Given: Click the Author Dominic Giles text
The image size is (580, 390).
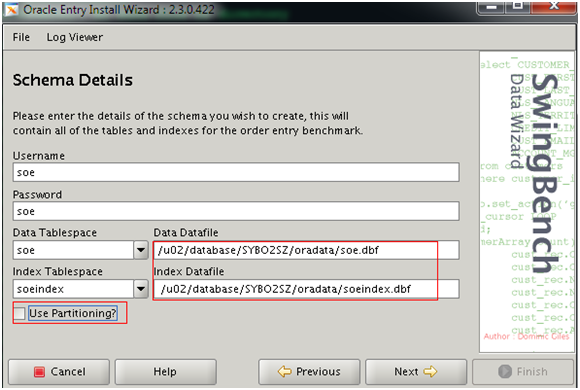Looking at the screenshot, I should pyautogui.click(x=526, y=336).
